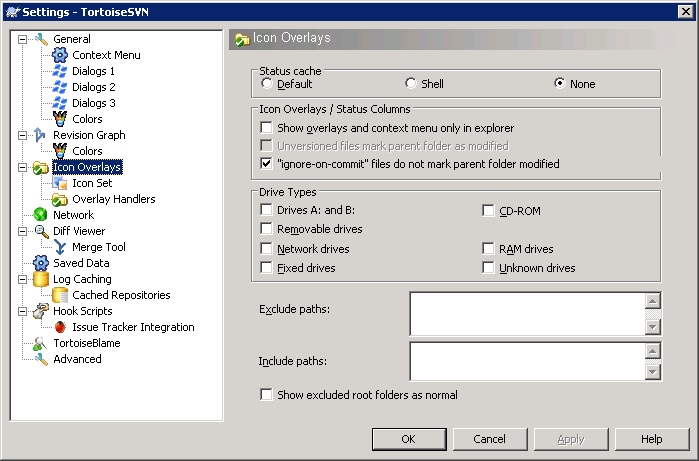The height and width of the screenshot is (461, 699).
Task: Click Include paths scrollbar down arrow
Action: pyautogui.click(x=653, y=371)
